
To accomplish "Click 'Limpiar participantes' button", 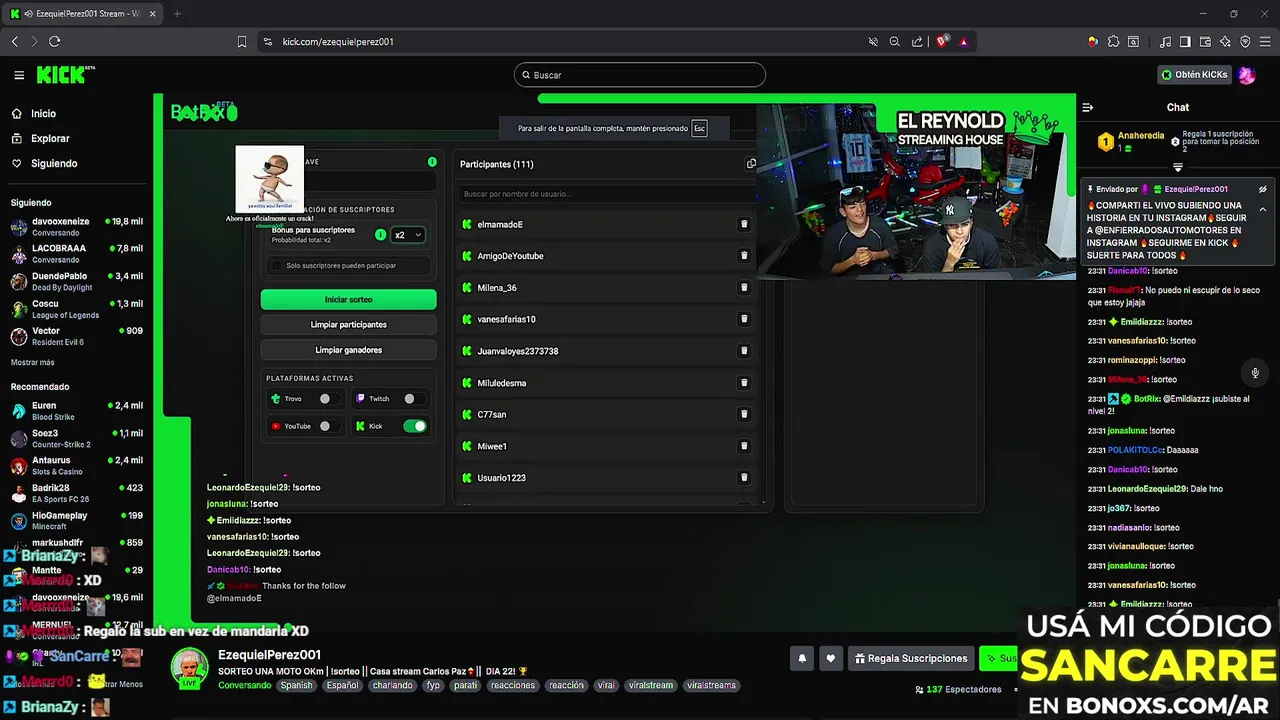I will click(348, 325).
